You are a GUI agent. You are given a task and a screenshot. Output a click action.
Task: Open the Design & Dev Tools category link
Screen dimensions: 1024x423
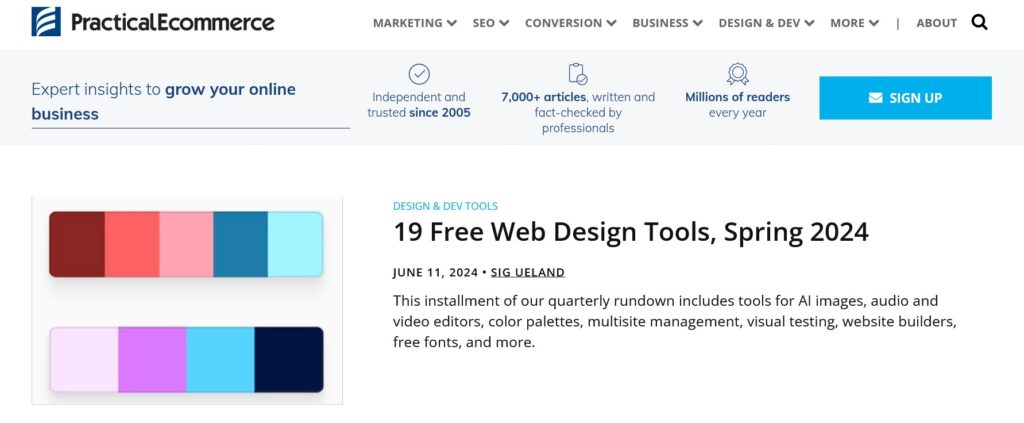(445, 206)
